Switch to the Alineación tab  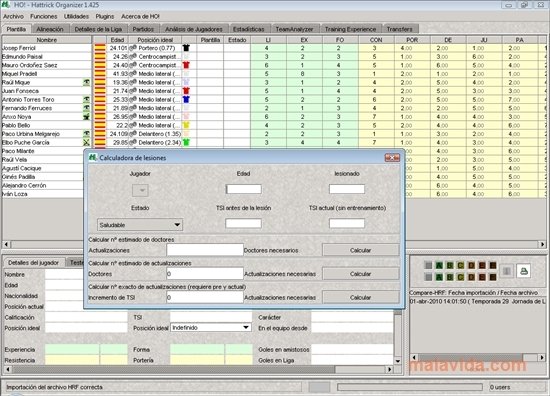(50, 29)
